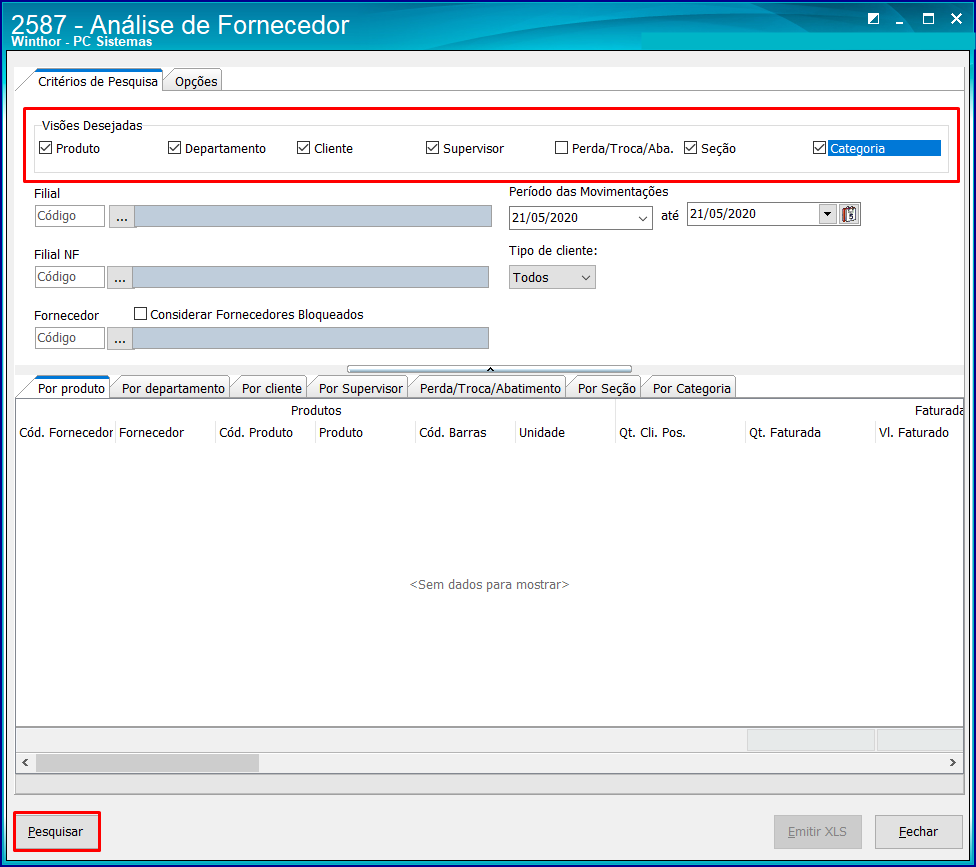976x867 pixels.
Task: Collapse the search criteria panel splitter
Action: pos(489,369)
